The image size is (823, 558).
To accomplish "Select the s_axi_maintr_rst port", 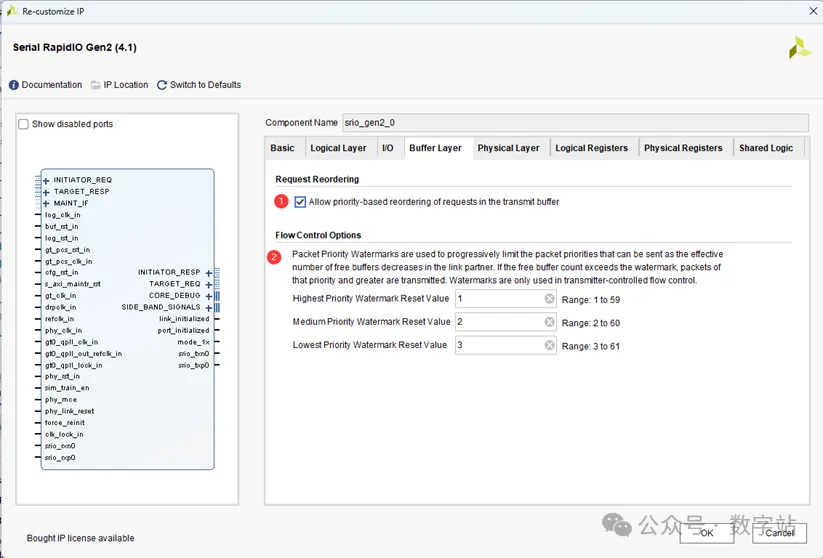I will (73, 284).
